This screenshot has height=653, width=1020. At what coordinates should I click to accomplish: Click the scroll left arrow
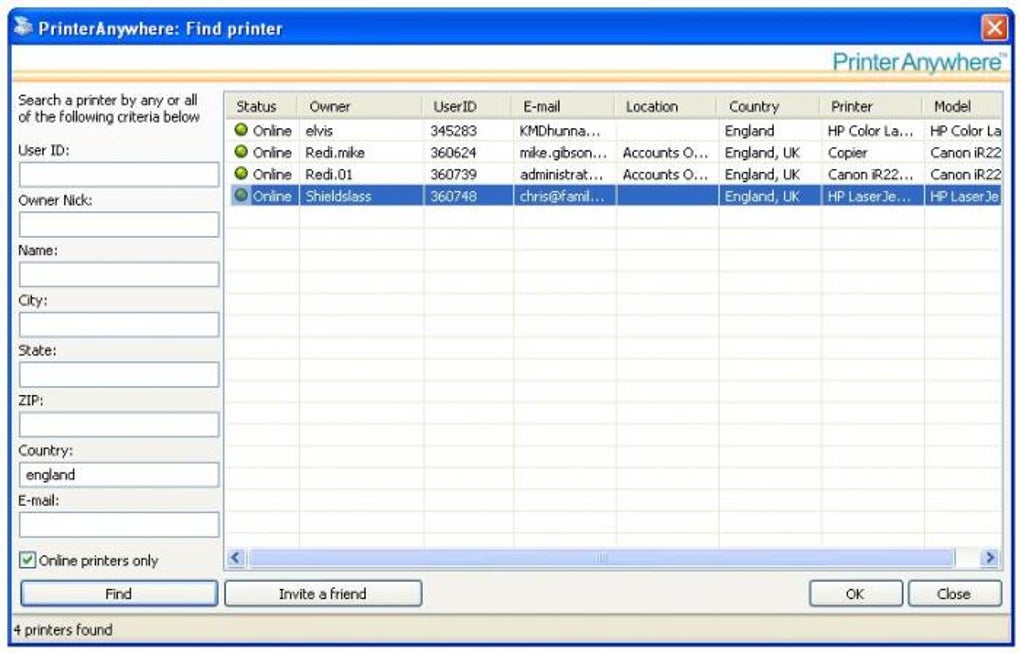(235, 557)
